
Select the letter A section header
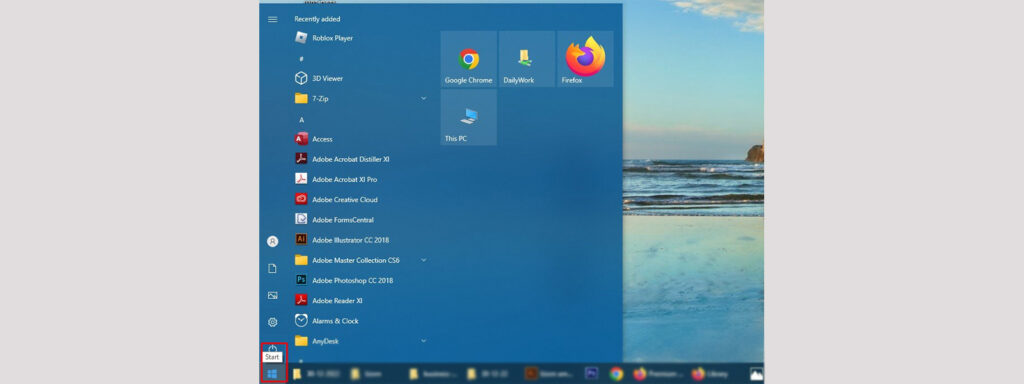[302, 120]
